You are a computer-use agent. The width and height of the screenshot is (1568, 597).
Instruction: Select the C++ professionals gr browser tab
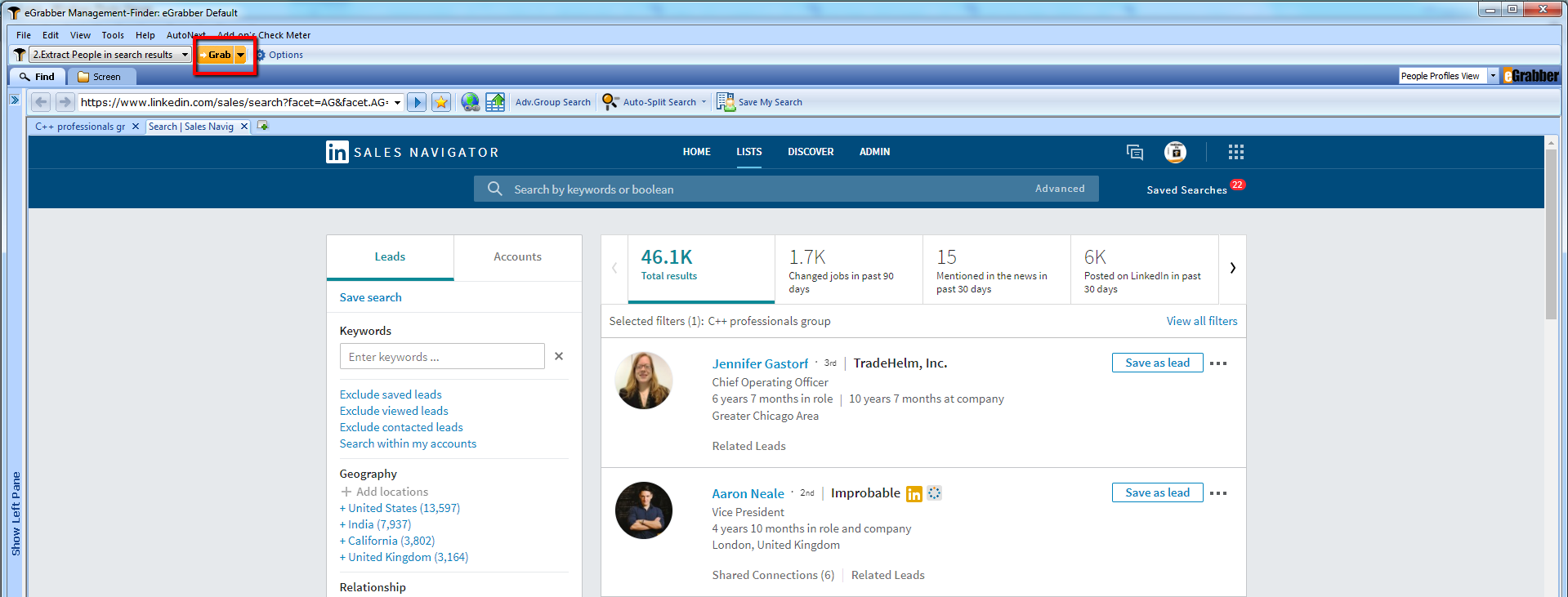pyautogui.click(x=80, y=127)
